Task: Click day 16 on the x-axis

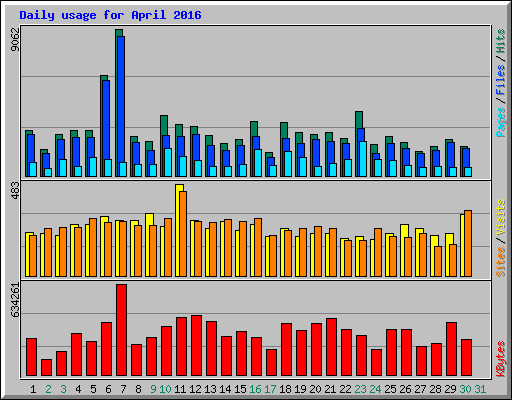Action: [255, 389]
